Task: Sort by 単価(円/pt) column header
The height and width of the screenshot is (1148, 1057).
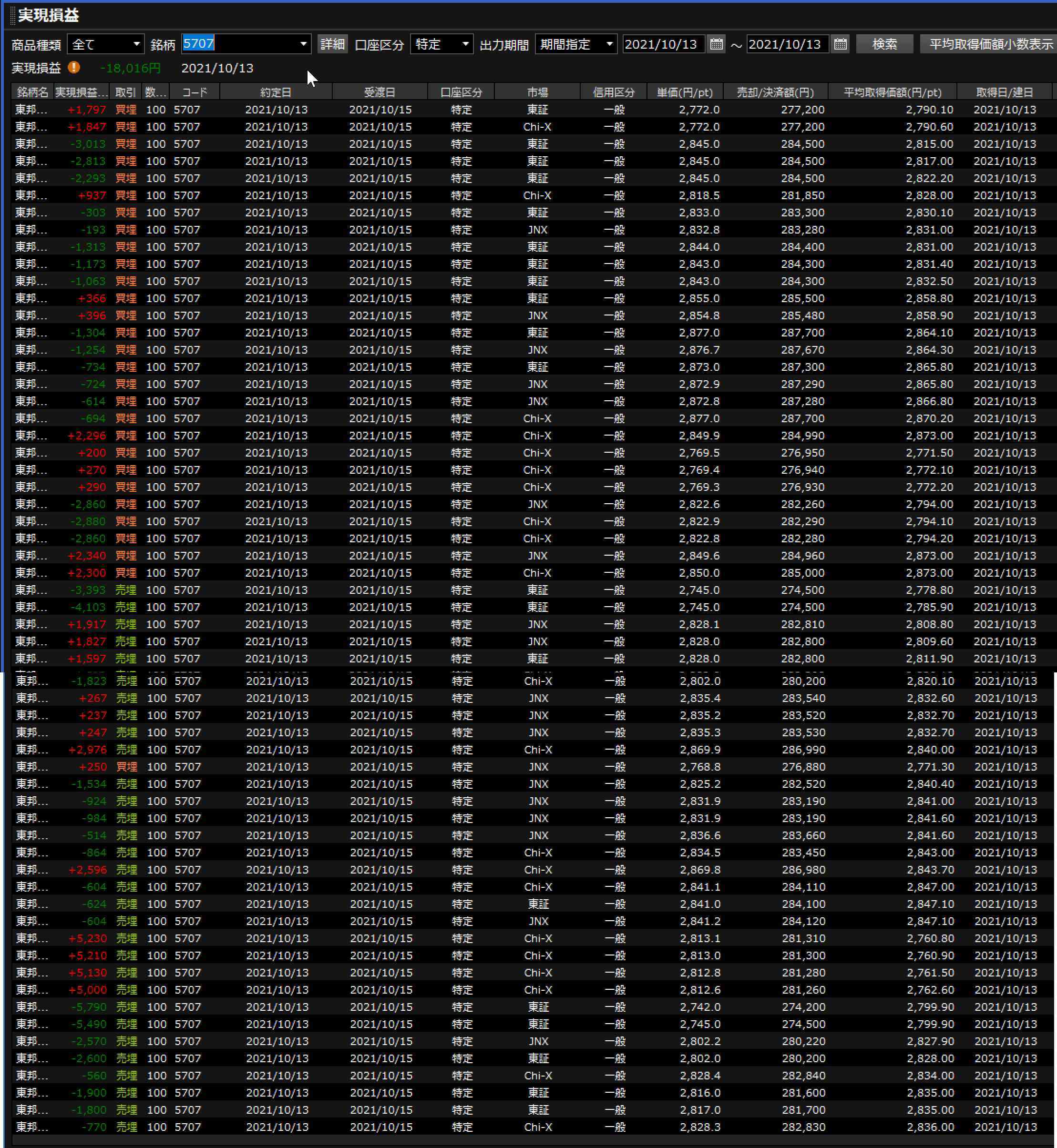Action: (x=684, y=92)
